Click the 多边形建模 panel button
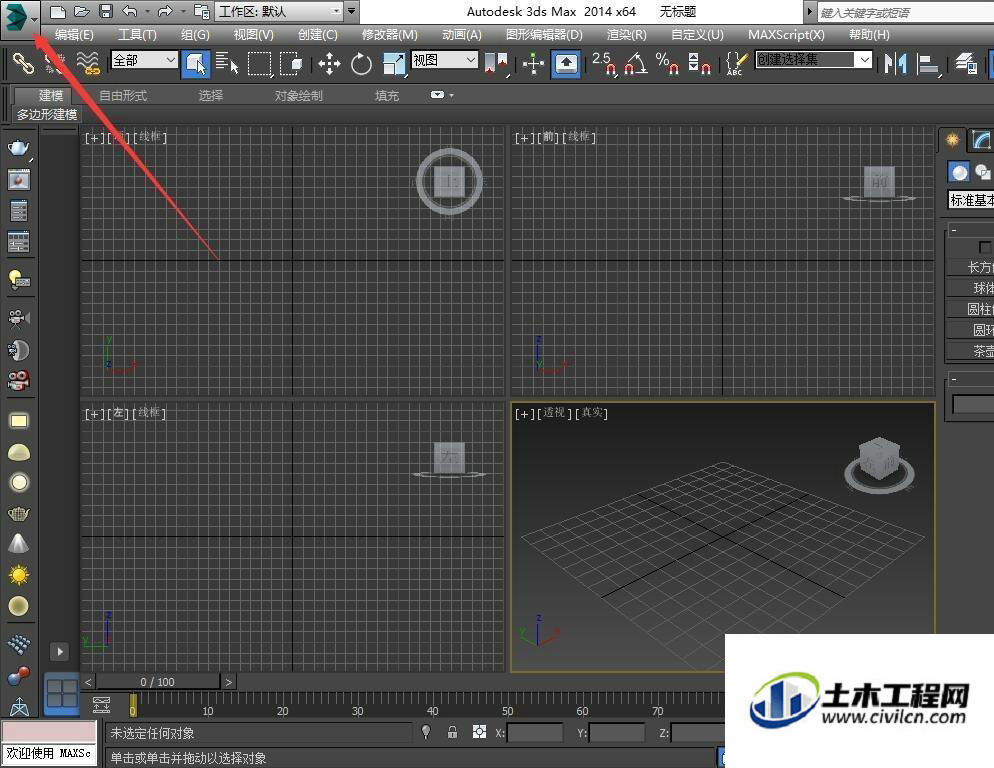Image resolution: width=994 pixels, height=768 pixels. 47,115
